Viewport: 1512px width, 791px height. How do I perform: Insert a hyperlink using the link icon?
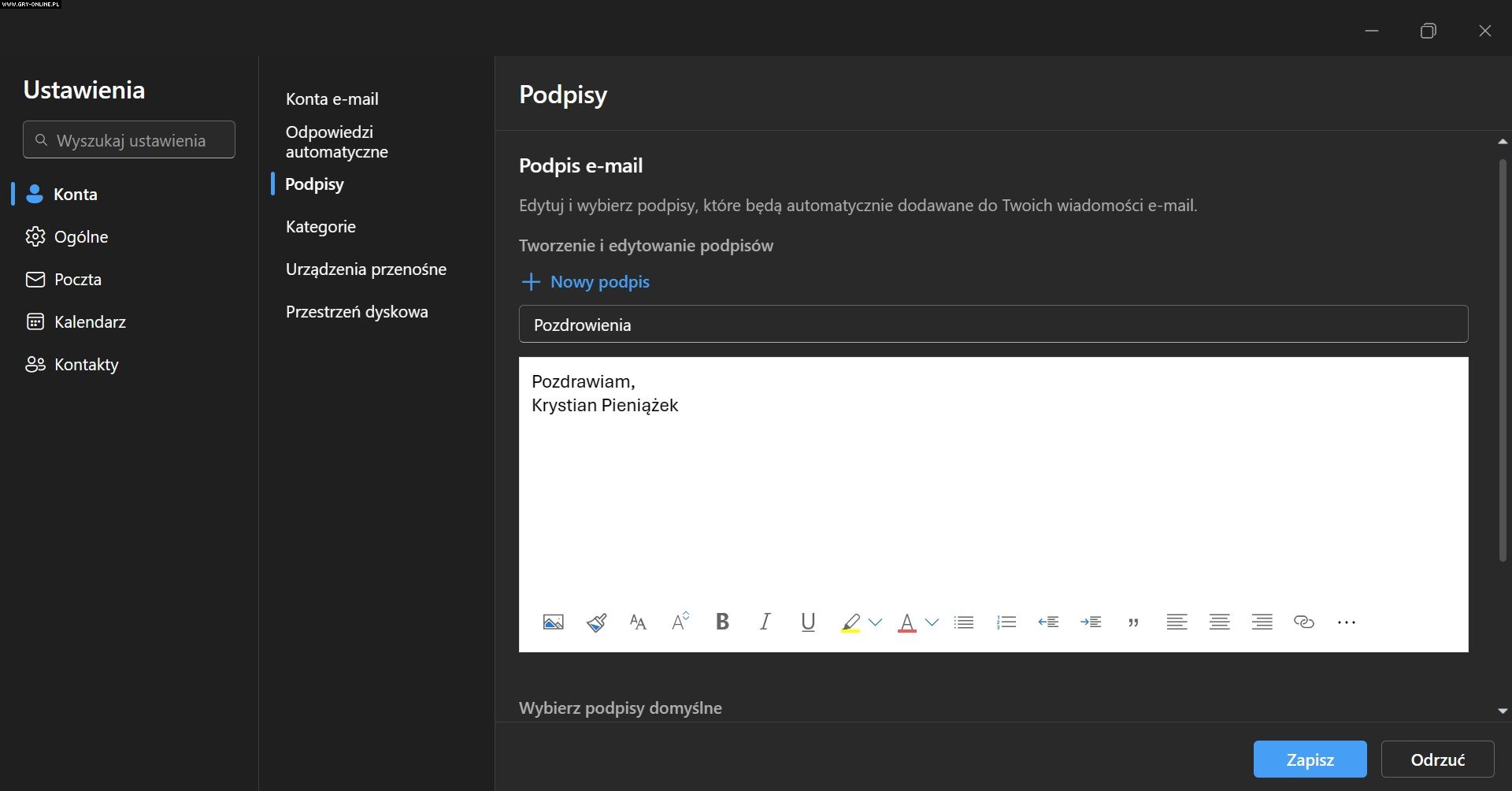(1304, 622)
